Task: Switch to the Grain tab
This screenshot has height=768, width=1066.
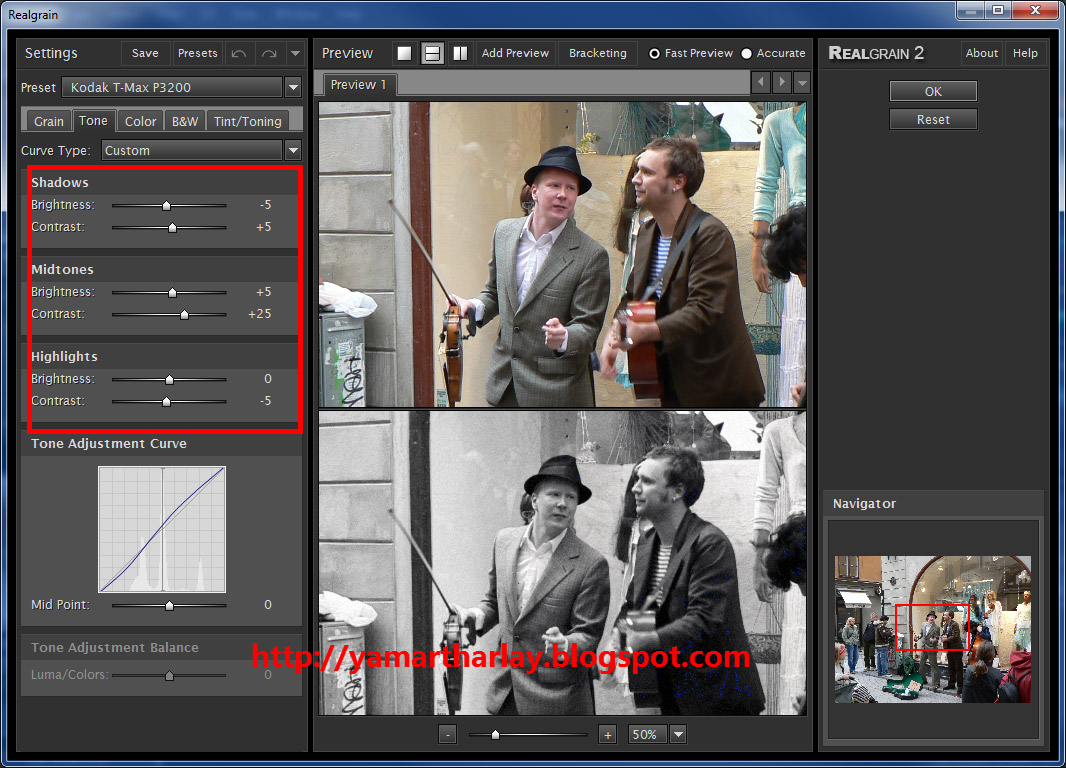Action: [x=48, y=121]
